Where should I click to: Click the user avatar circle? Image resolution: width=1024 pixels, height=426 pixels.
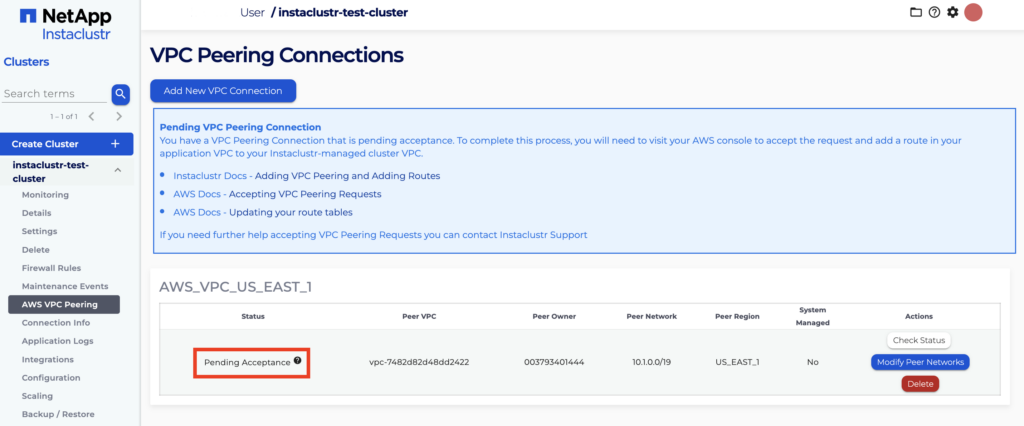tap(973, 12)
